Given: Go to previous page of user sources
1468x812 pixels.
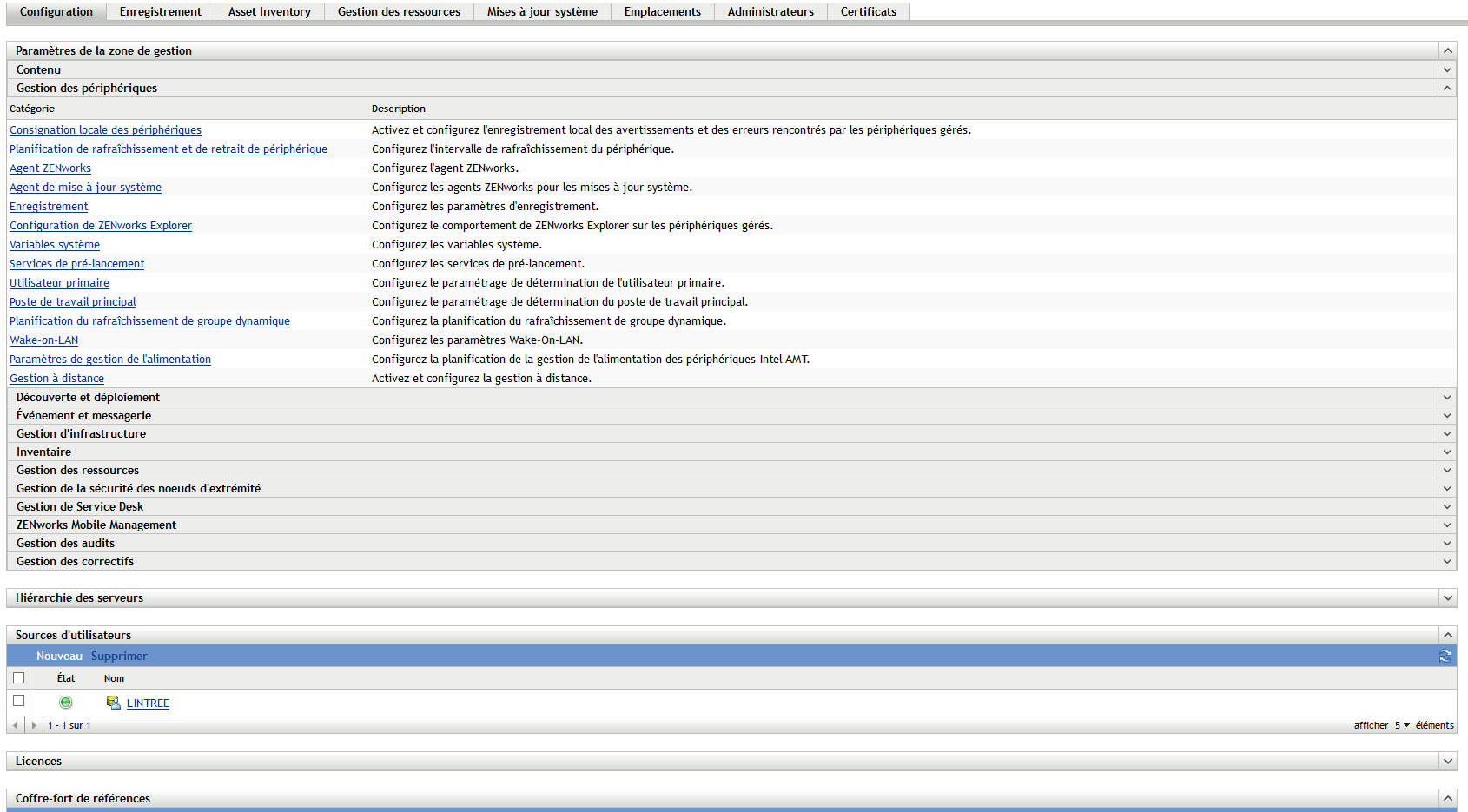Looking at the screenshot, I should pyautogui.click(x=15, y=724).
